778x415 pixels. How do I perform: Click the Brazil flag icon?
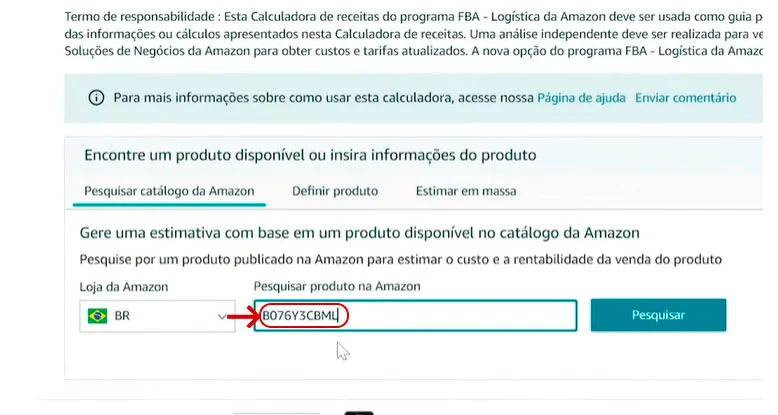point(97,316)
